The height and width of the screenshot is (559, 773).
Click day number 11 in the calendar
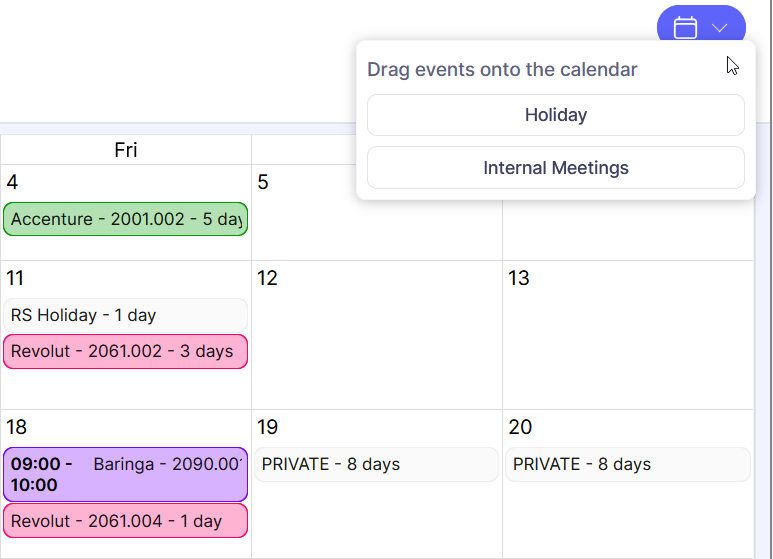pos(16,278)
